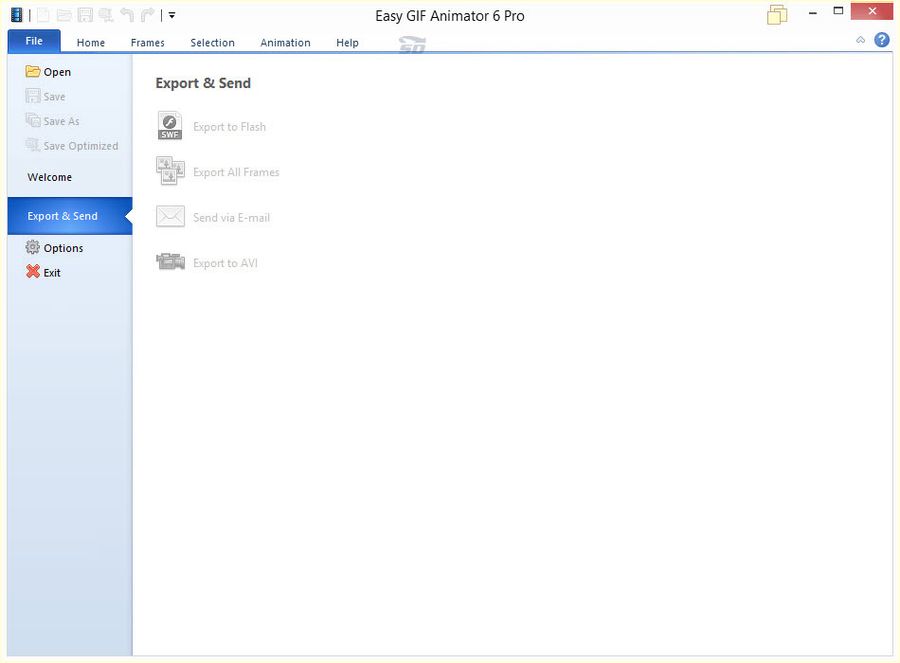
Task: Click the Open folder icon in quick access toolbar
Action: (64, 15)
